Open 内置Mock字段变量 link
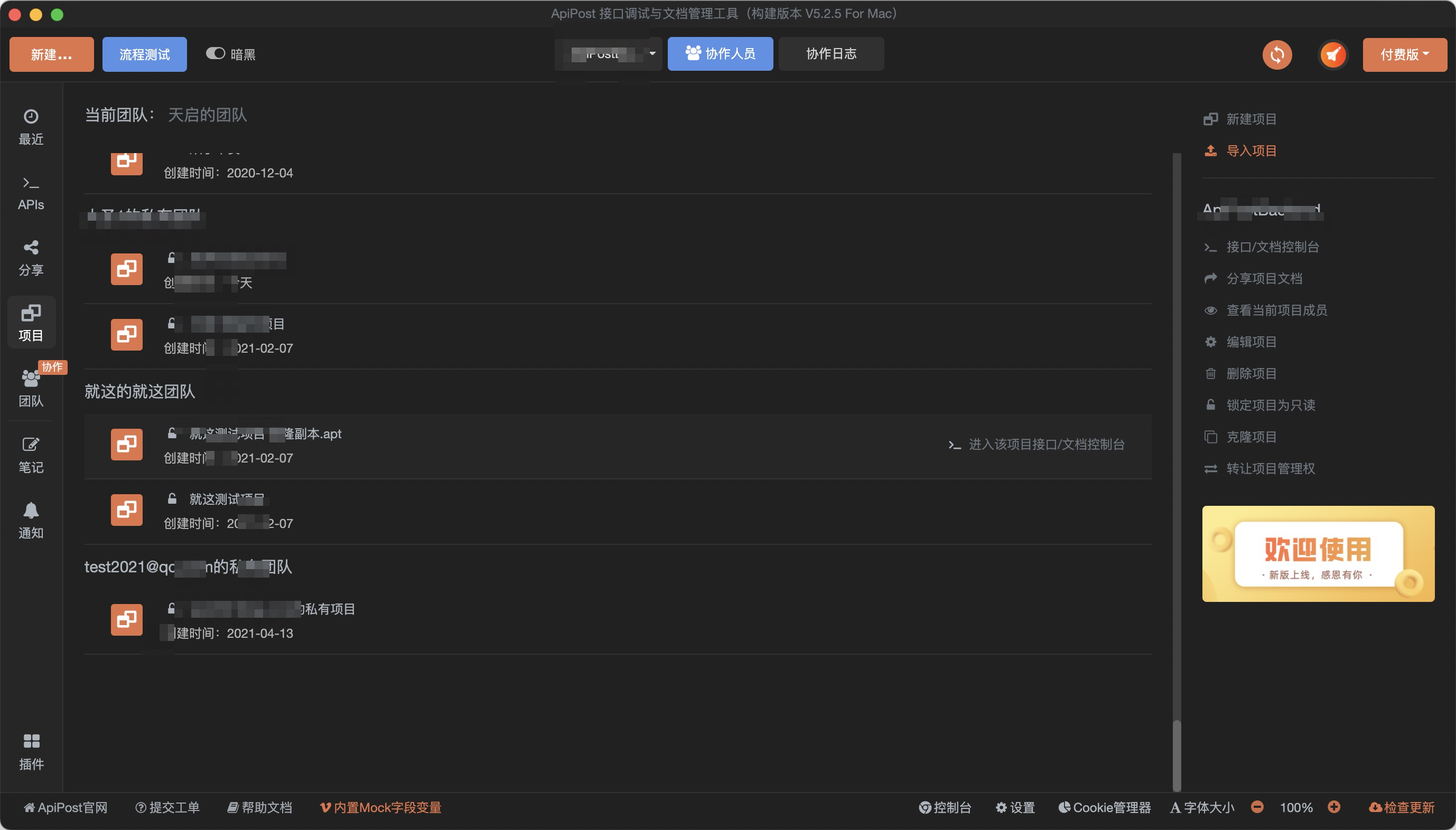The width and height of the screenshot is (1456, 830). [380, 807]
